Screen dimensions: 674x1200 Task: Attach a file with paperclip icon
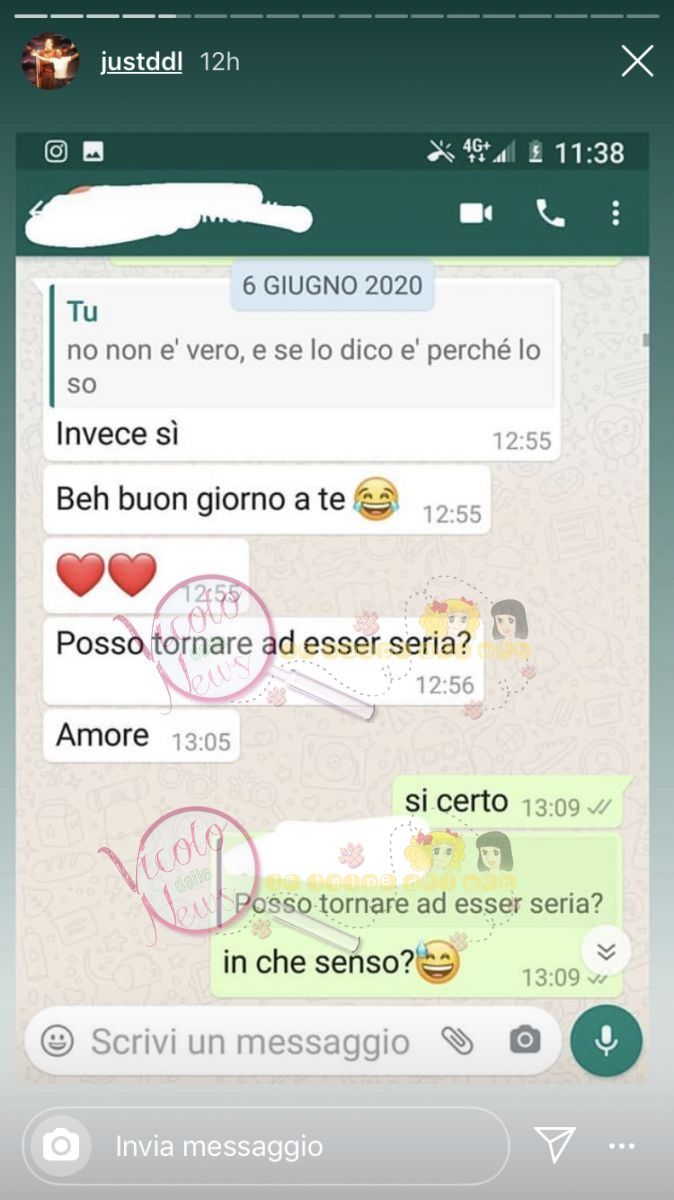[x=457, y=1041]
